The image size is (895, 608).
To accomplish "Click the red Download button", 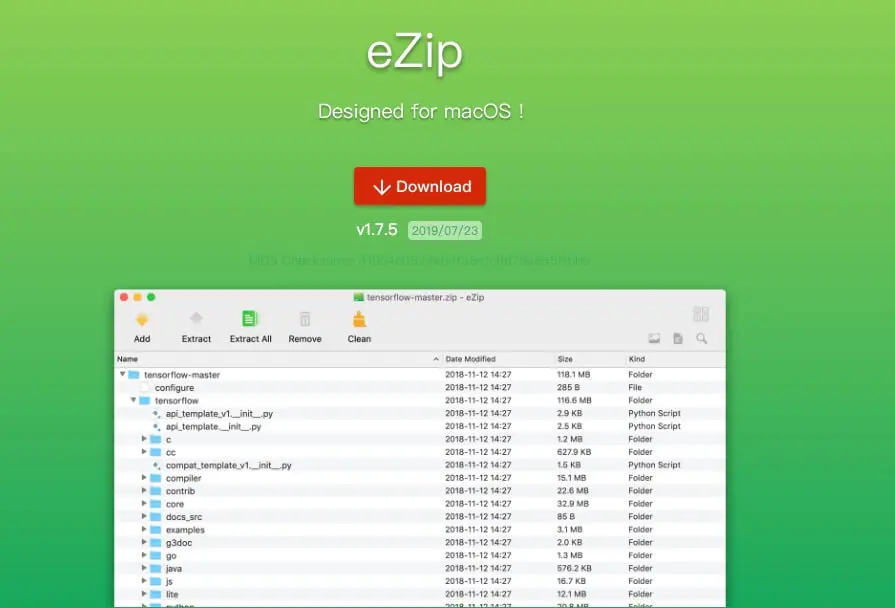I will [420, 186].
